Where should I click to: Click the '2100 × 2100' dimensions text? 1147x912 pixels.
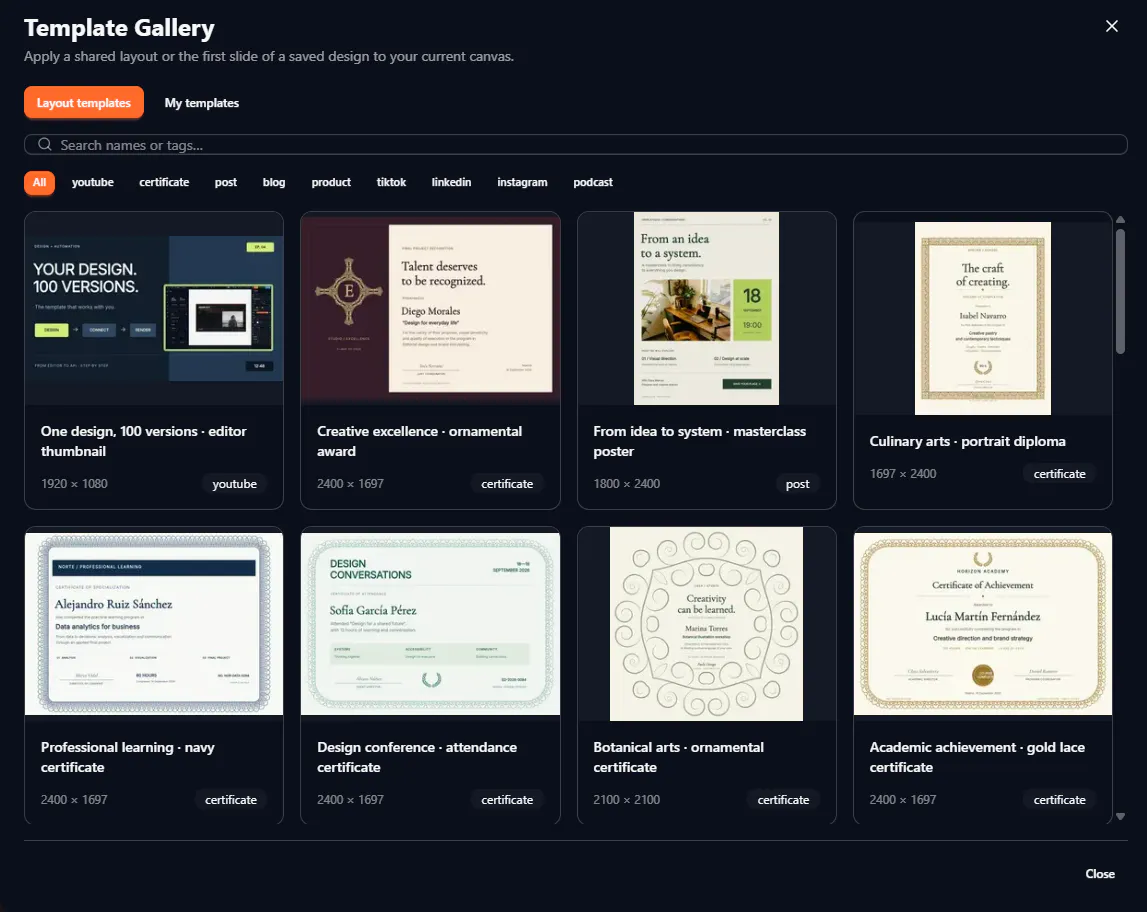point(627,799)
